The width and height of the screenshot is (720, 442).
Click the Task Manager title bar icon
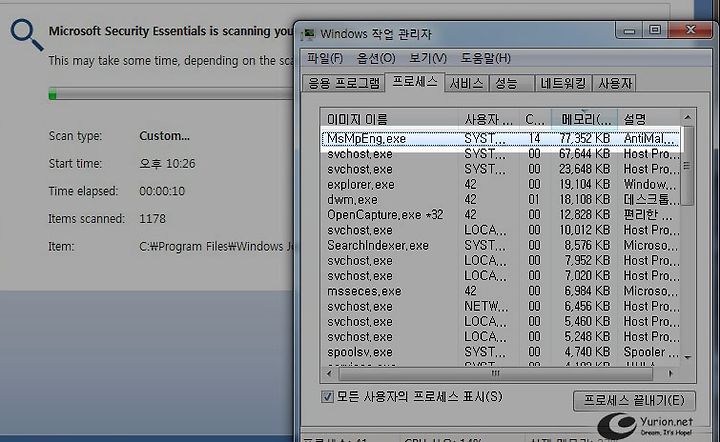[x=308, y=34]
